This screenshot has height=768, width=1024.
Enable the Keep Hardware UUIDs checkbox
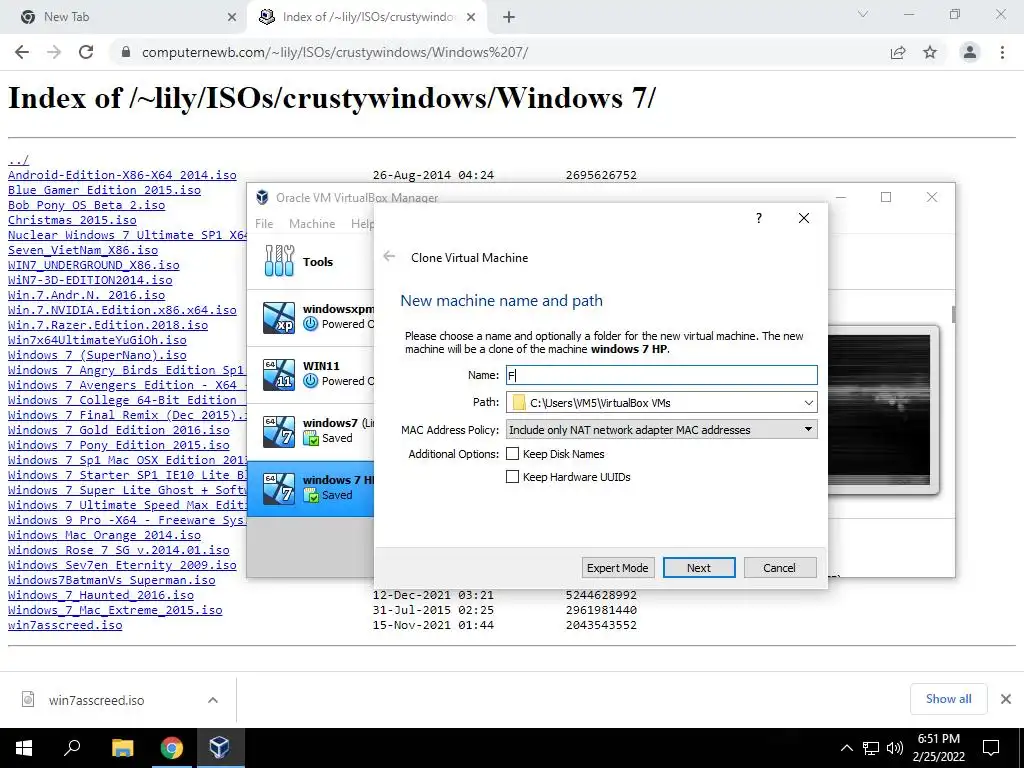513,477
